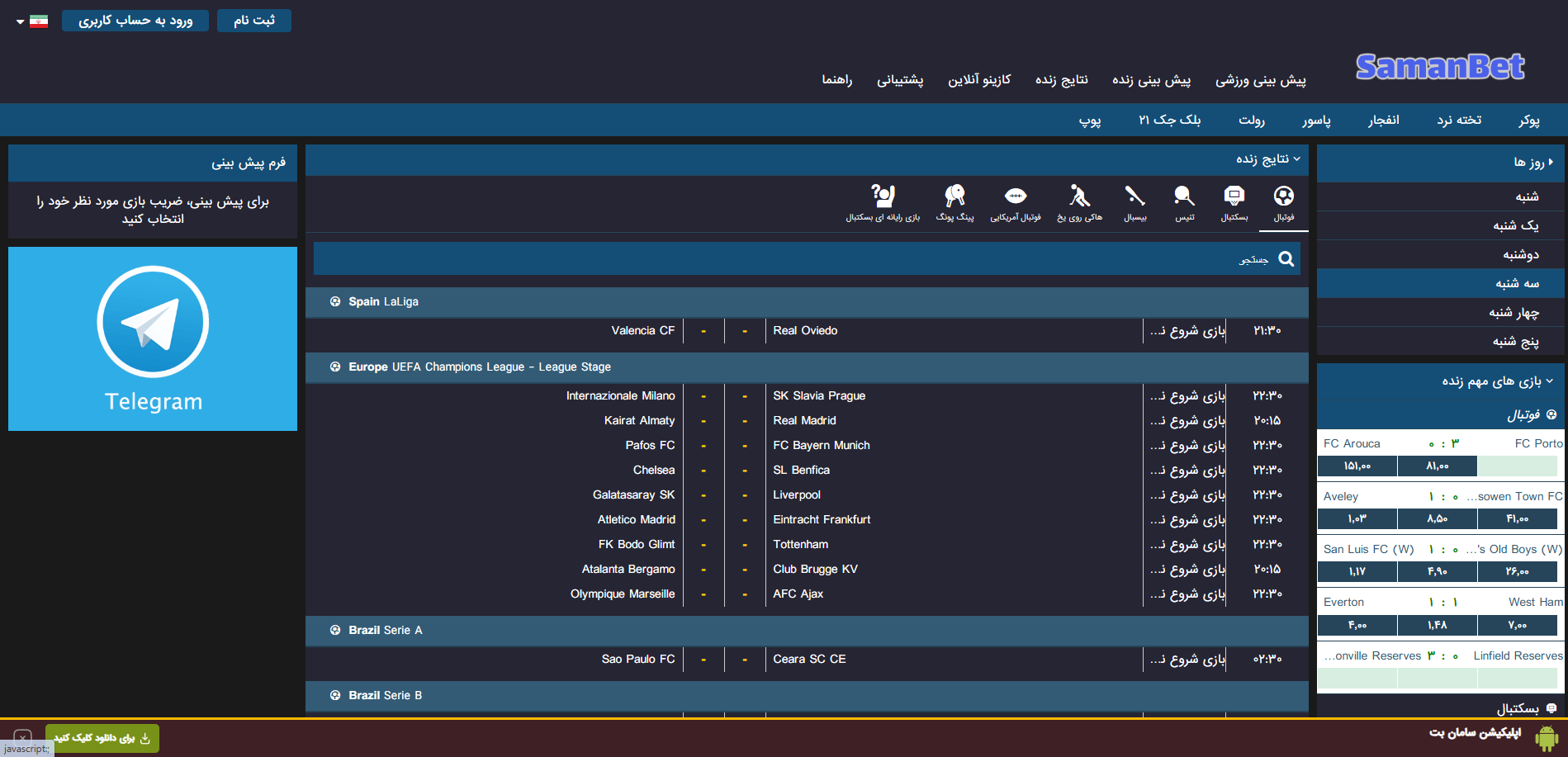The width and height of the screenshot is (1568, 757).
Task: Click the Telegram logo banner
Action: [153, 338]
